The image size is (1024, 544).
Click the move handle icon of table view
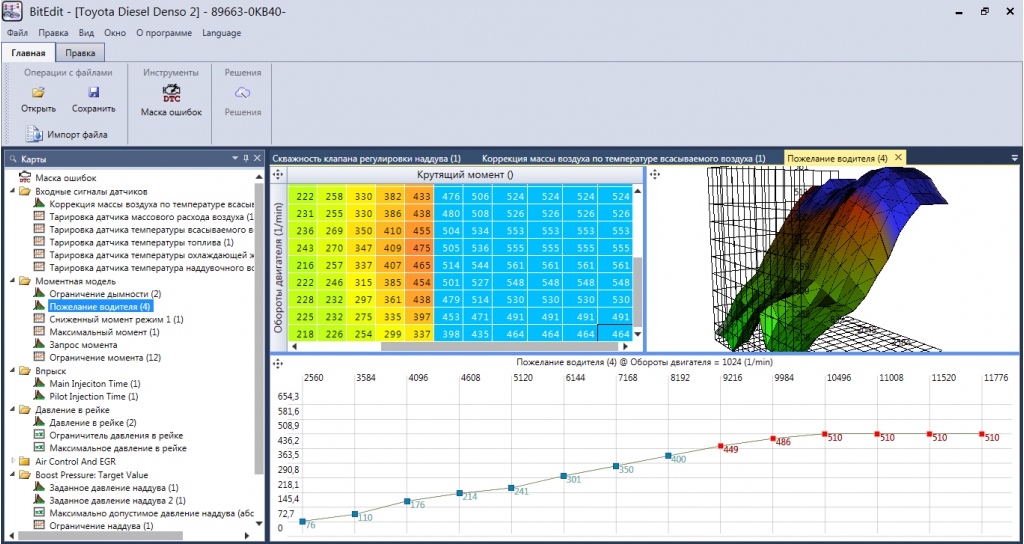278,174
